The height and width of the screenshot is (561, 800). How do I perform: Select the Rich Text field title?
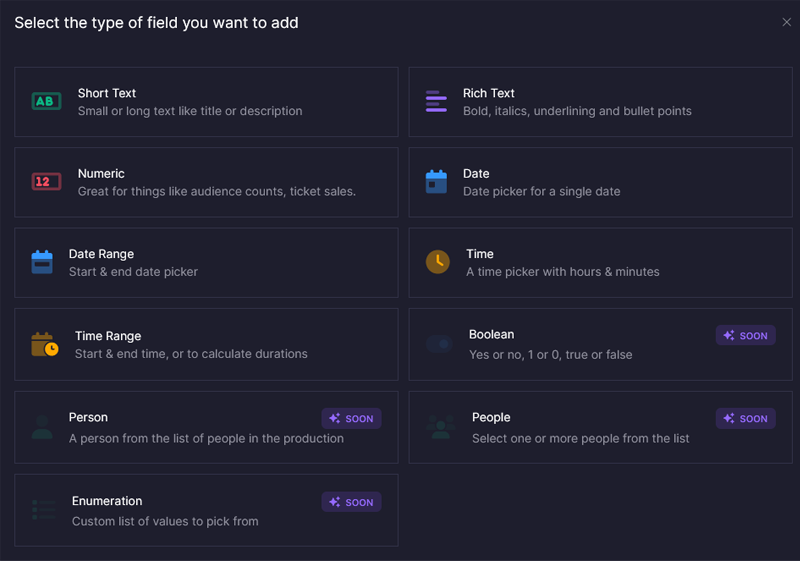(x=489, y=93)
